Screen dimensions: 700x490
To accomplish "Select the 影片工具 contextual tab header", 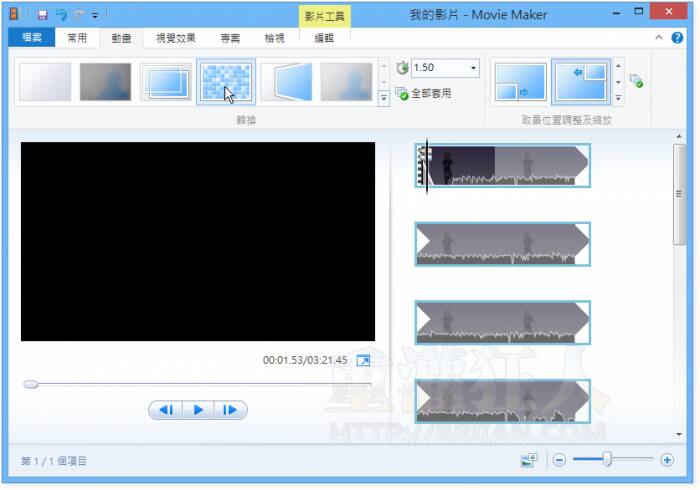I will pyautogui.click(x=325, y=17).
